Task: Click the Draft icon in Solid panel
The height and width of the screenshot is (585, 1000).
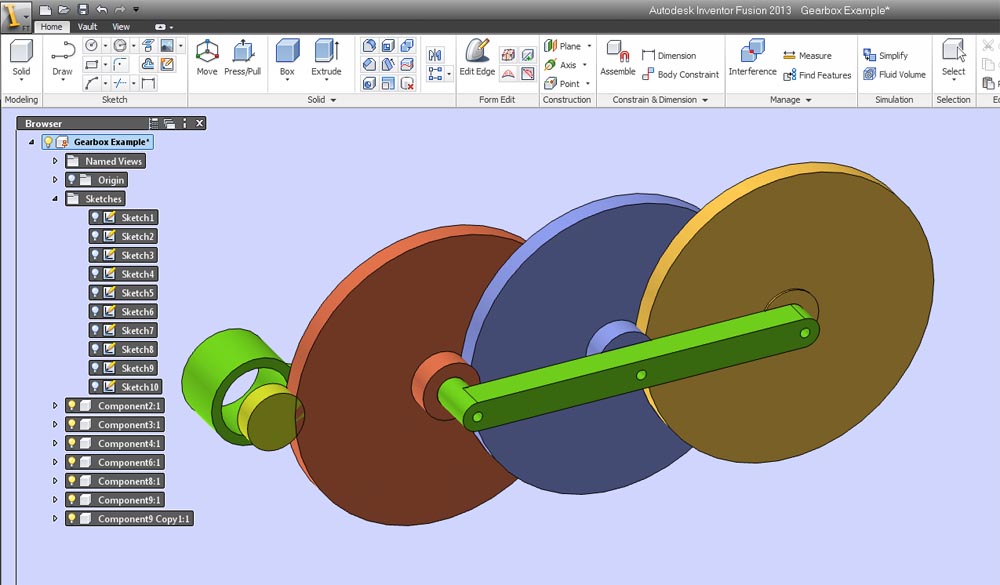Action: [388, 64]
